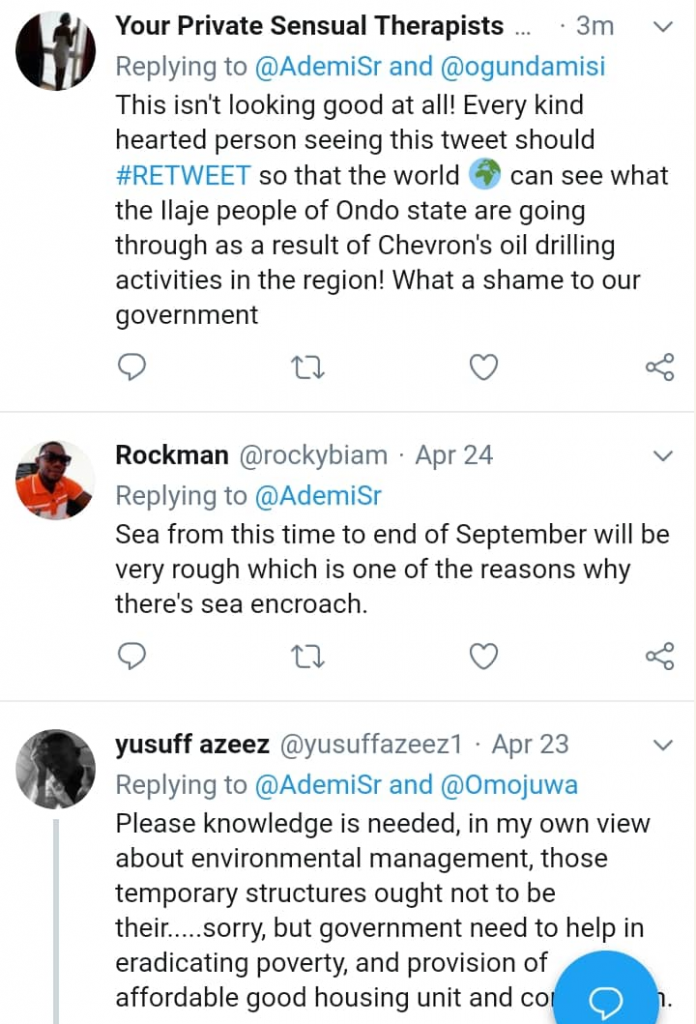View yusuff azeez's avatar photo
The image size is (696, 1024).
coord(55,768)
